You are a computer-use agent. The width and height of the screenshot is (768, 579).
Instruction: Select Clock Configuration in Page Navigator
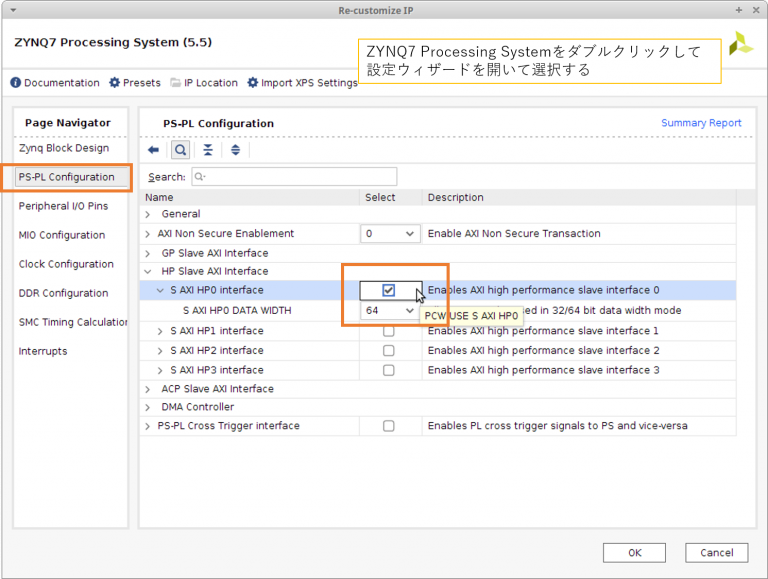coord(66,265)
